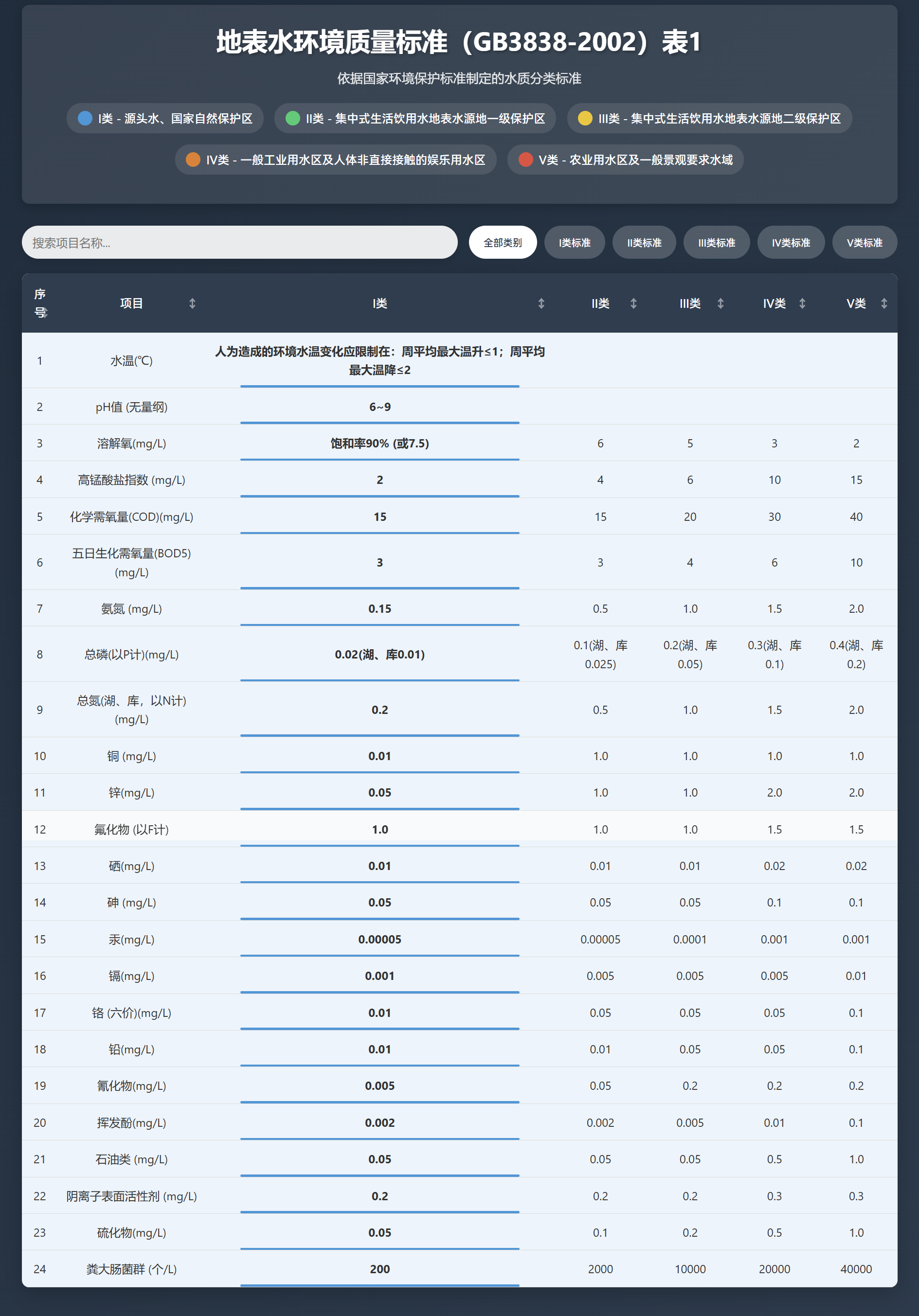Sort by V类 column arrow icon
Viewport: 919px width, 1316px height.
click(x=884, y=303)
